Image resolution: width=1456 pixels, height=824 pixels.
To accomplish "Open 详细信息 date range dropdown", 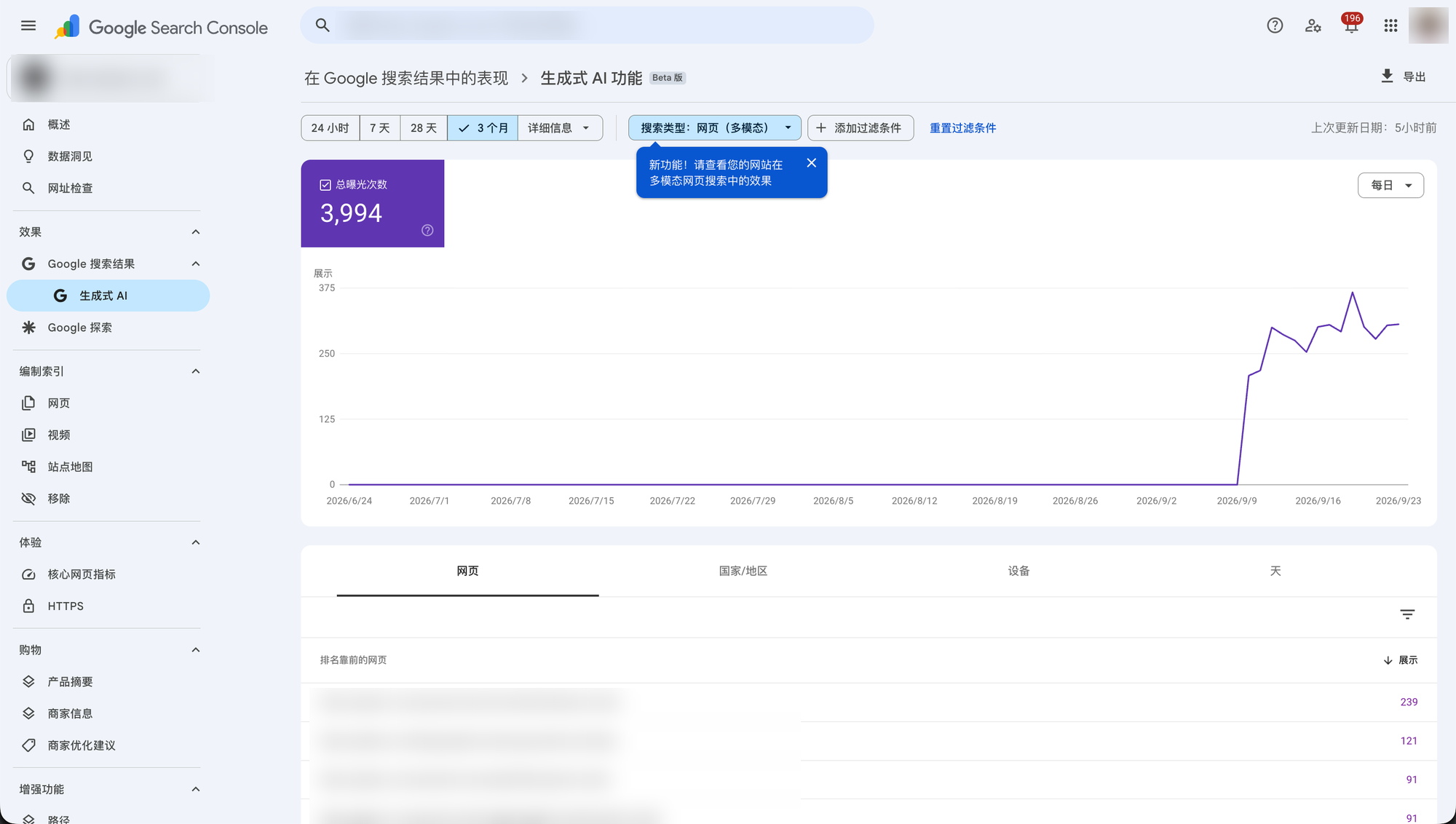I will click(x=560, y=128).
